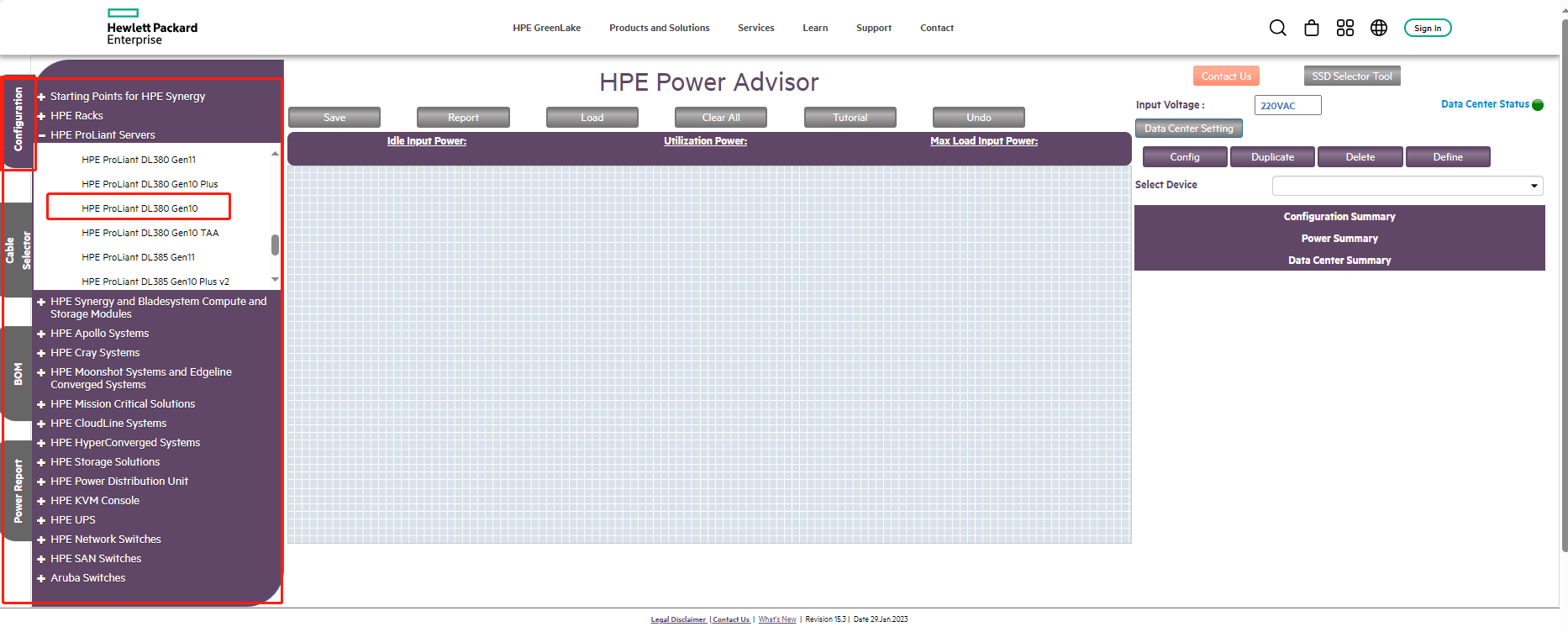The height and width of the screenshot is (632, 1568).
Task: Collapse the HPE ProLiant Servers category
Action: [41, 135]
